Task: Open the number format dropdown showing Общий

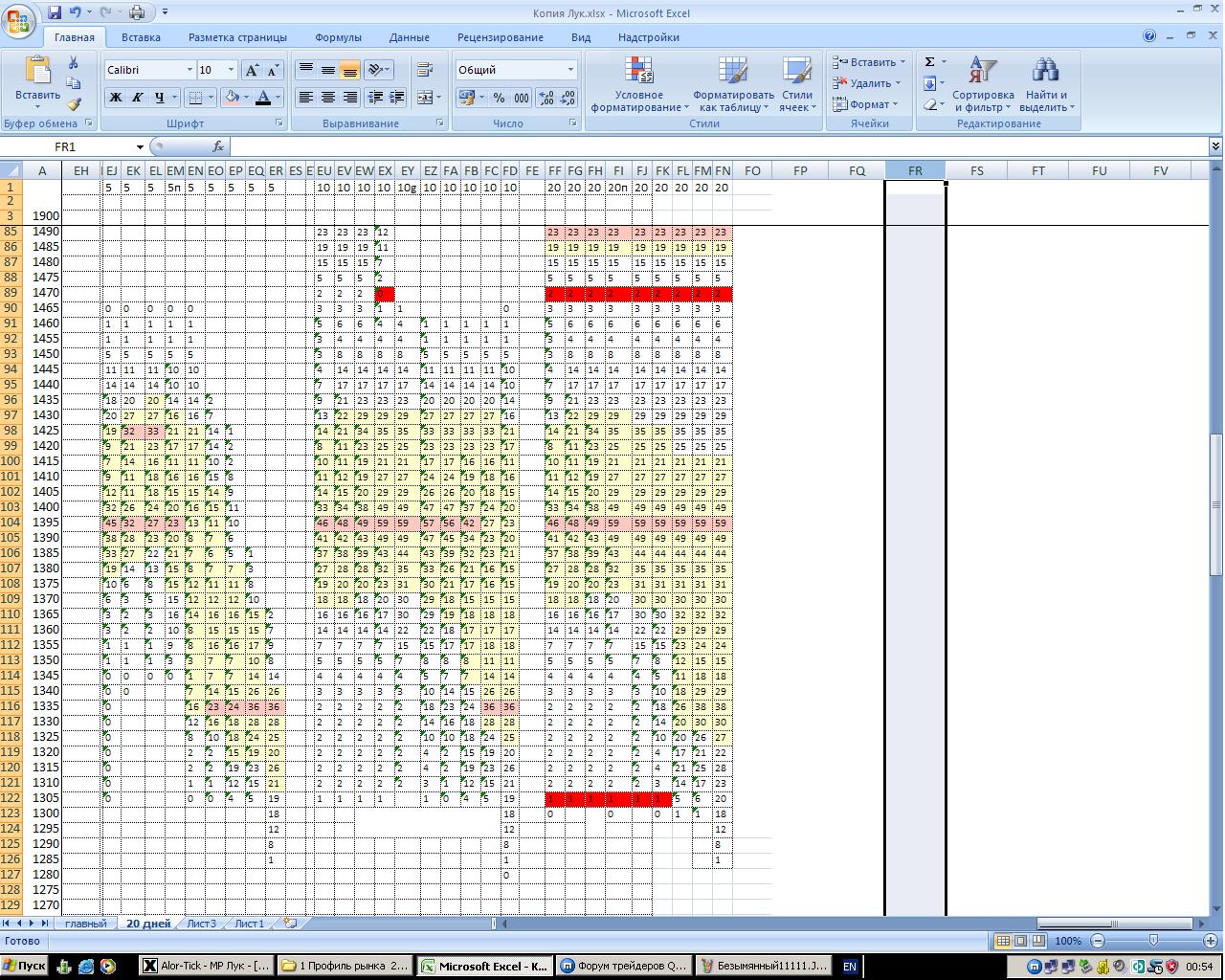Action: click(570, 70)
